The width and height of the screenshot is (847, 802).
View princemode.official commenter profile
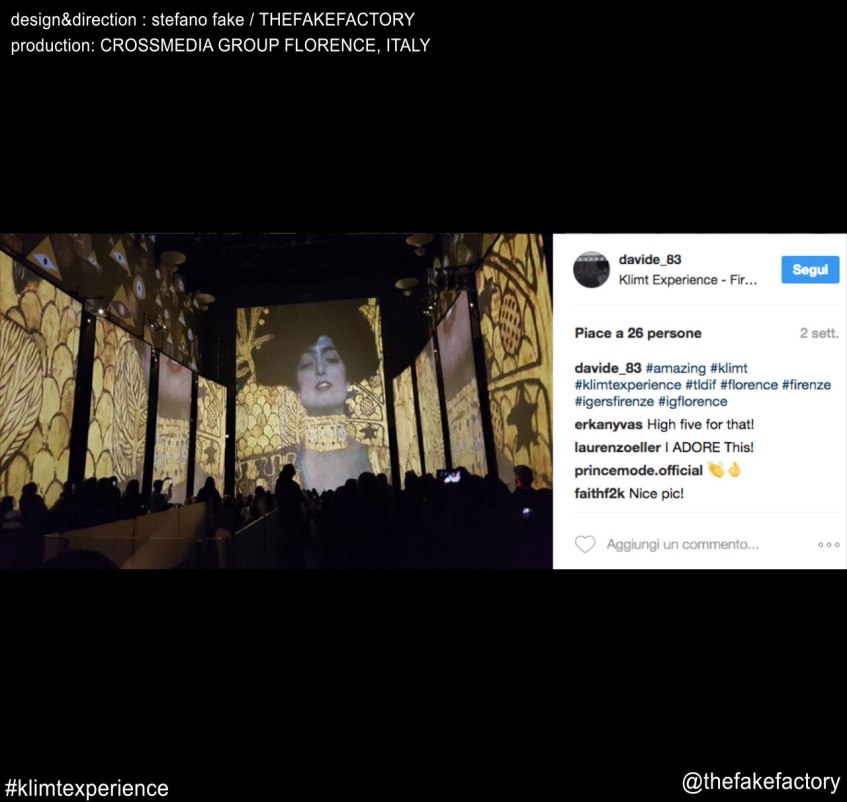638,471
